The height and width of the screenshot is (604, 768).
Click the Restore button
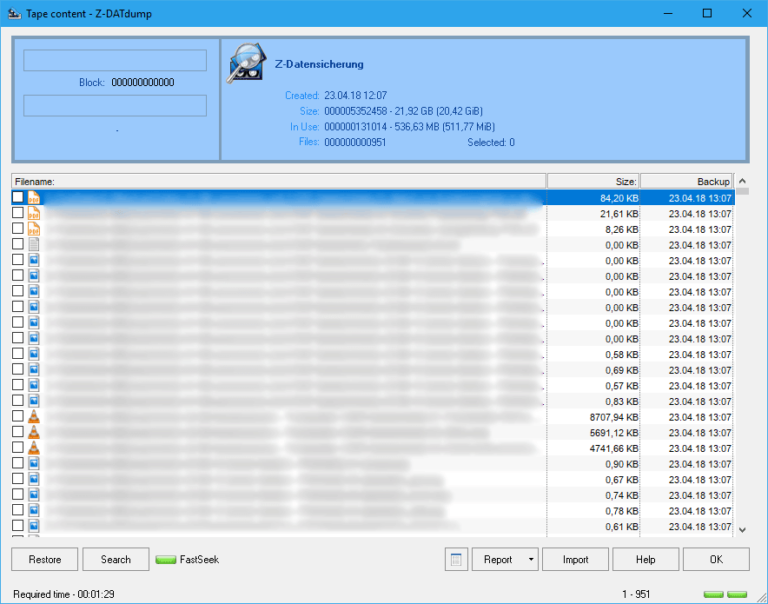(x=45, y=559)
